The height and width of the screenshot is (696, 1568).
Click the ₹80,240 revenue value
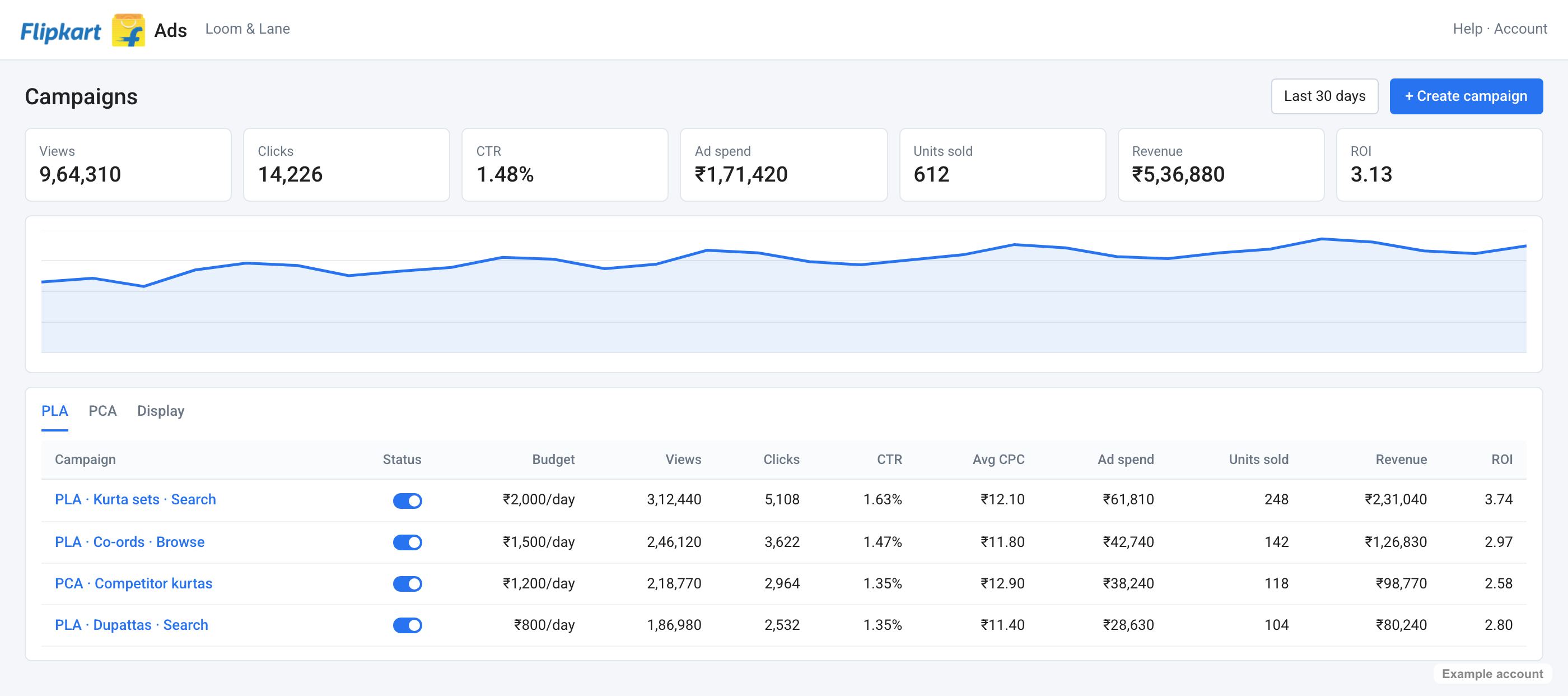pos(1401,625)
